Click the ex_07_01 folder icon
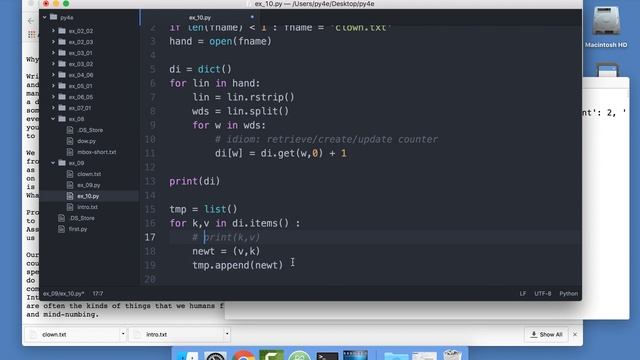This screenshot has width=640, height=360. coord(62,108)
